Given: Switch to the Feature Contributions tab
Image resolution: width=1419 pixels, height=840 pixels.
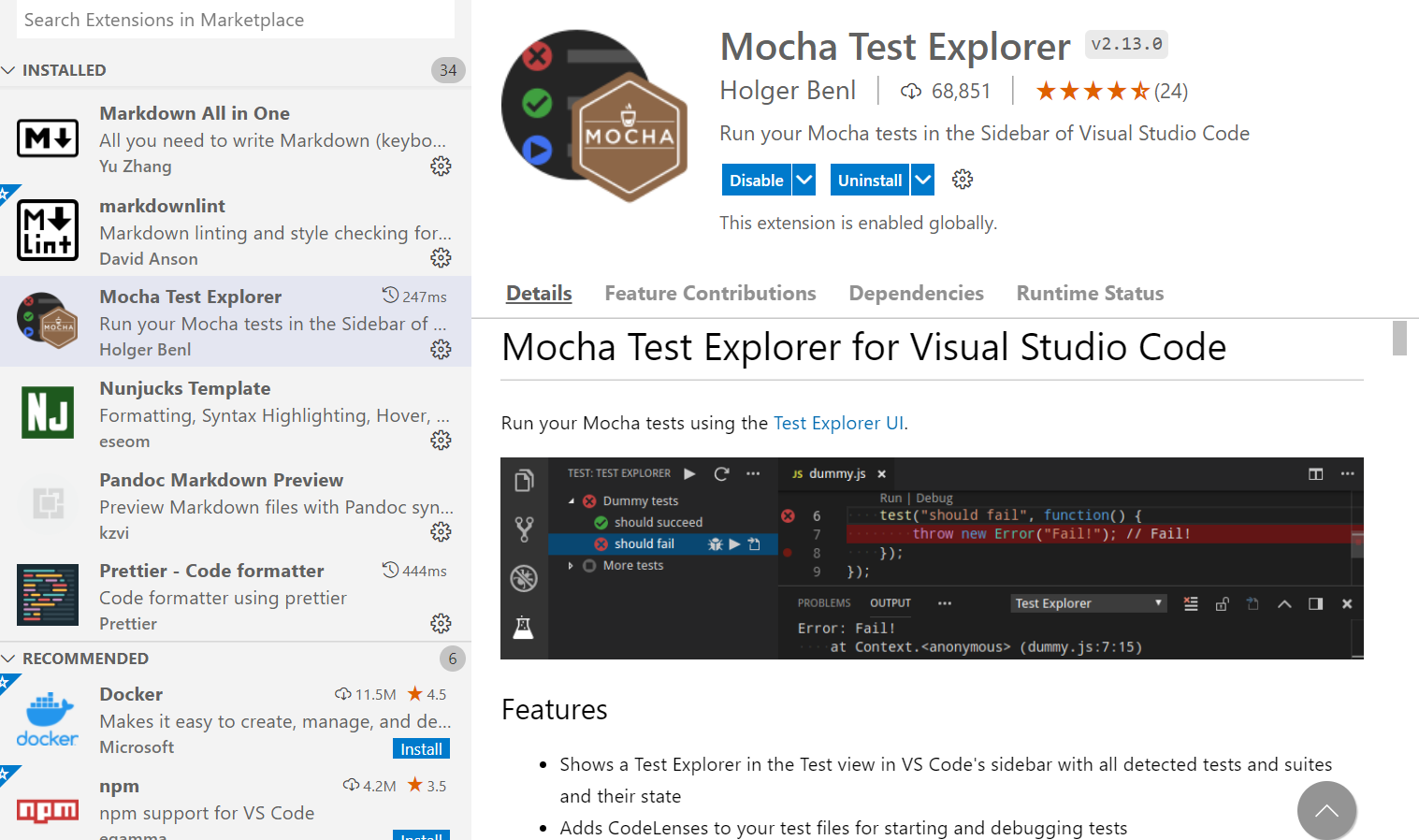Looking at the screenshot, I should pos(710,293).
